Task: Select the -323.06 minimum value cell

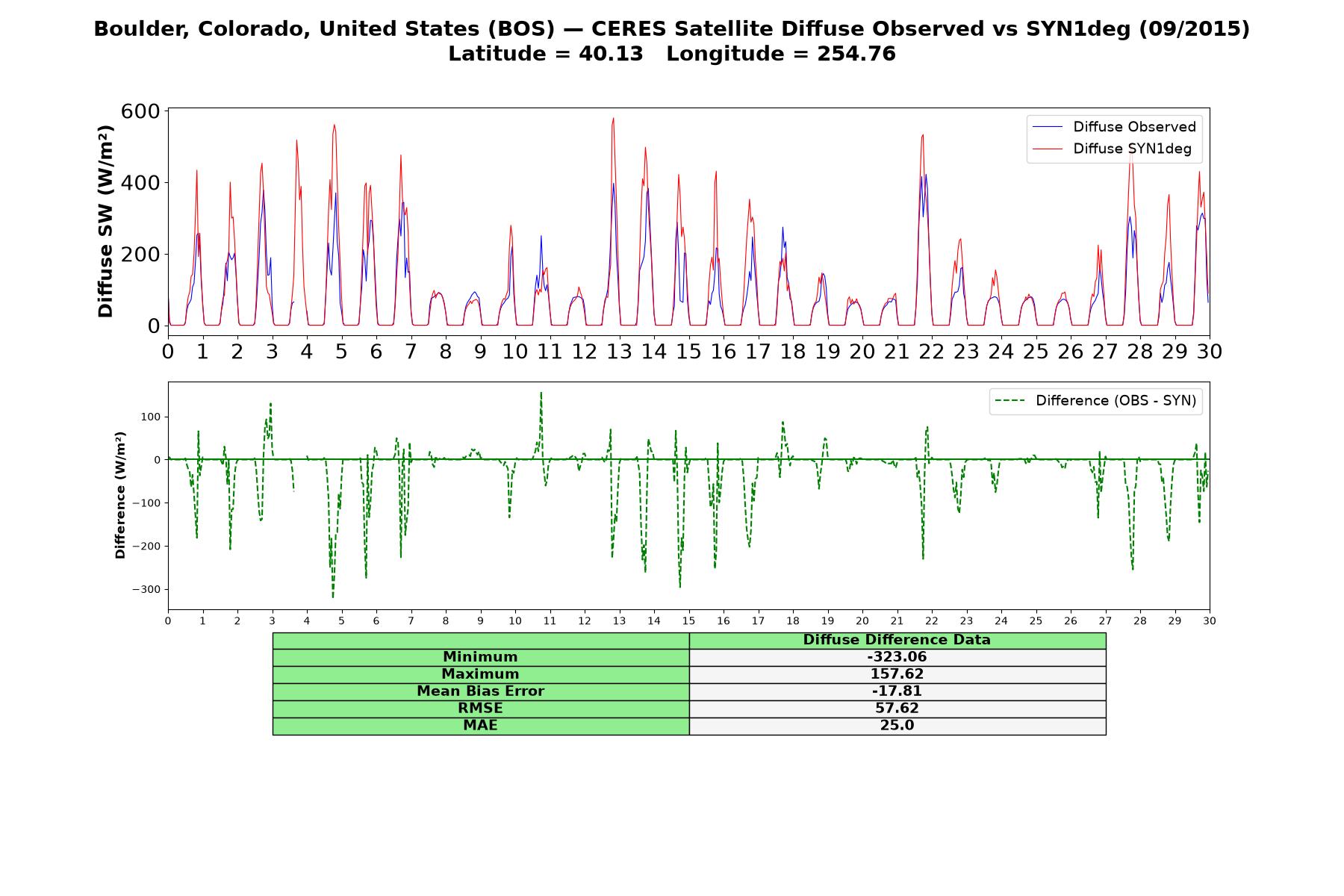Action: [897, 657]
